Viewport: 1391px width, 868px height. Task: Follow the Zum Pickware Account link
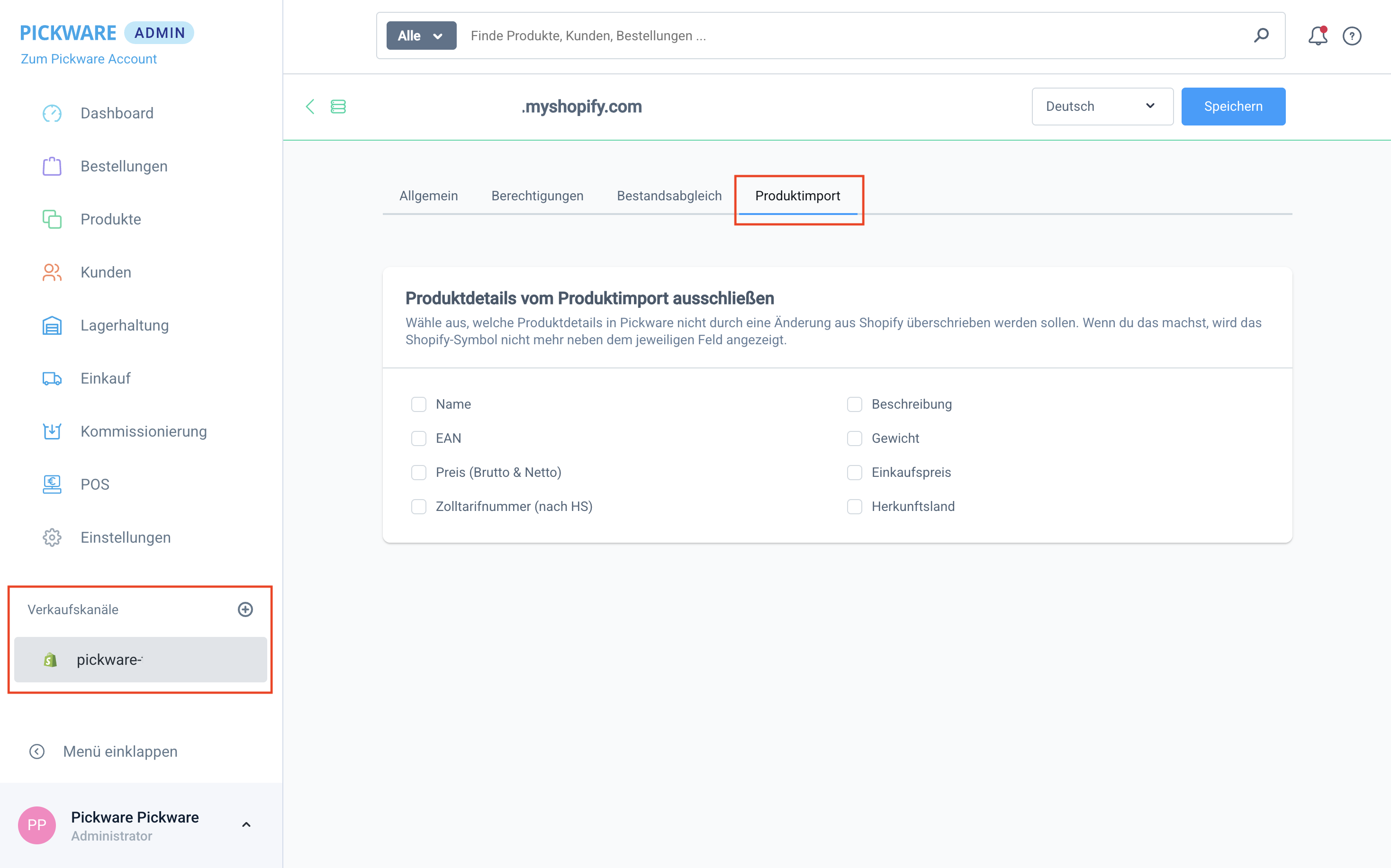point(89,59)
